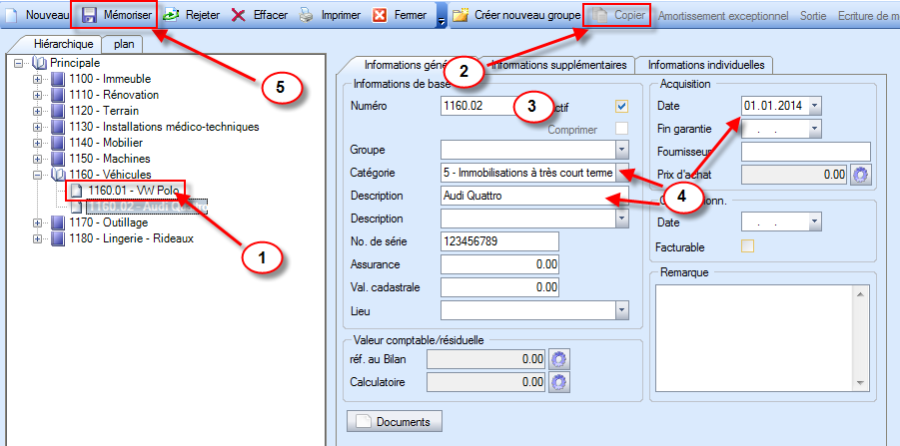900x446 pixels.
Task: Click the Sortie toolbar item
Action: (813, 15)
